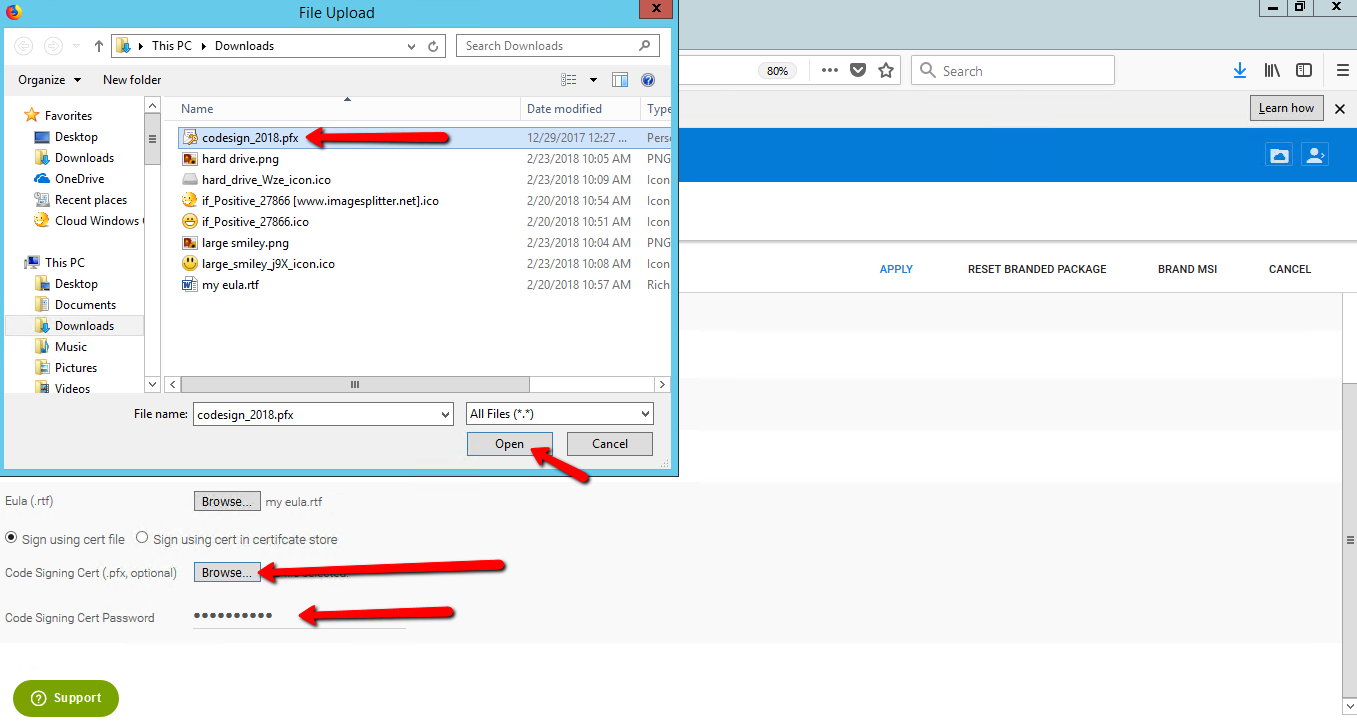The height and width of the screenshot is (721, 1357).
Task: Click the bookmark star icon
Action: tap(885, 71)
